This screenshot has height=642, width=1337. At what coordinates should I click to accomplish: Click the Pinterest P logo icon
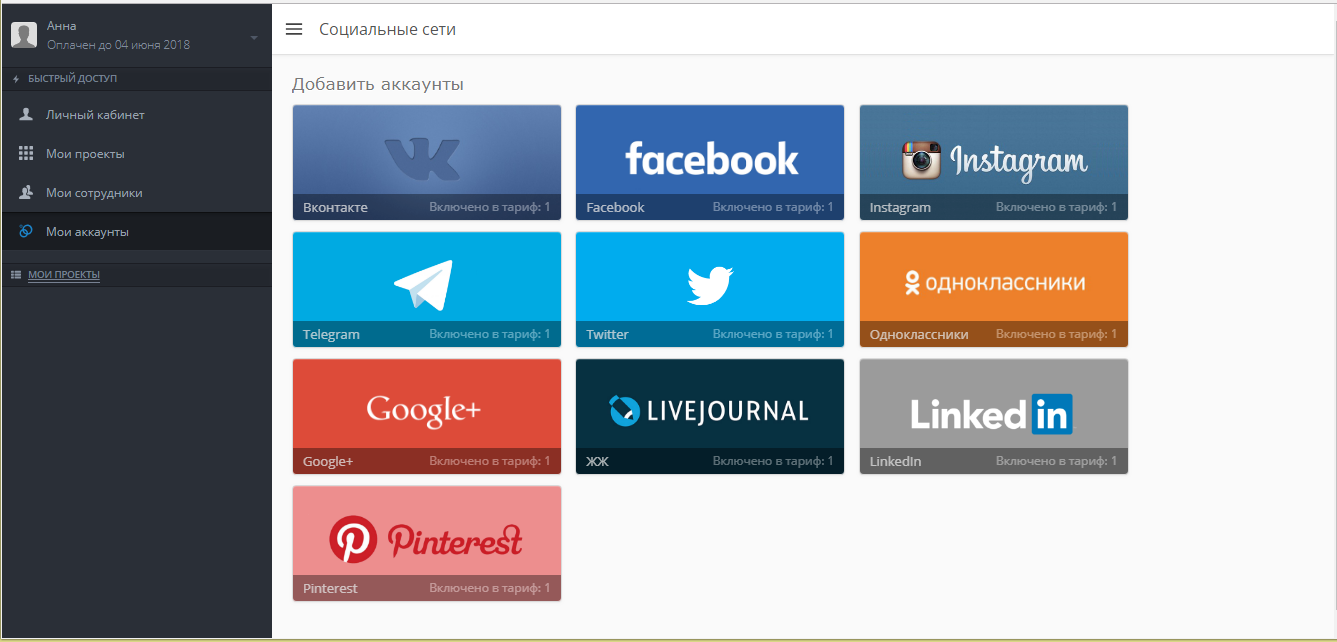[x=353, y=540]
